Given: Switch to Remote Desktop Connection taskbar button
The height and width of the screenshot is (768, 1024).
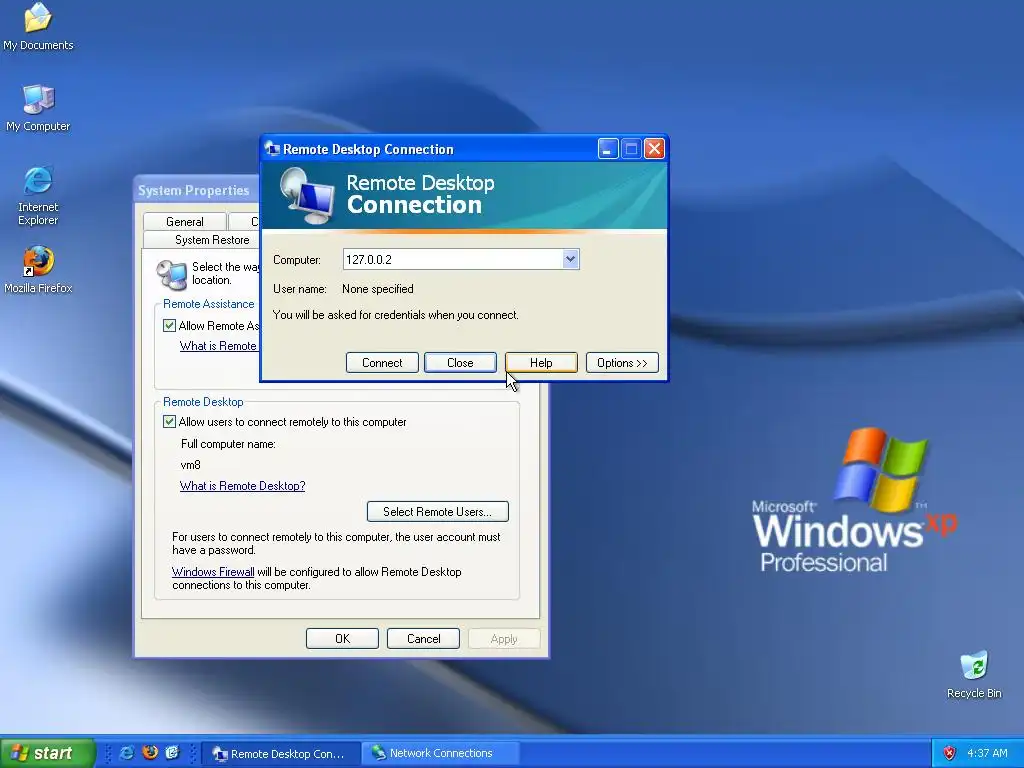Looking at the screenshot, I should point(281,754).
